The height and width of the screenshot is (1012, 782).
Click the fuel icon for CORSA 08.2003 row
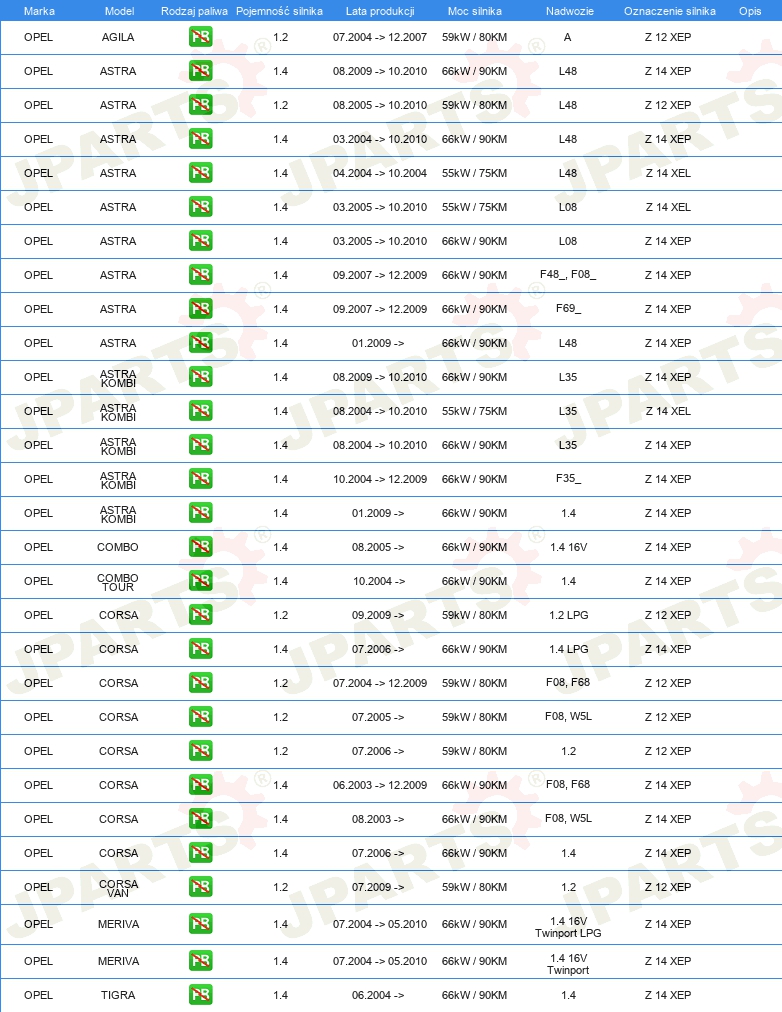coord(201,819)
